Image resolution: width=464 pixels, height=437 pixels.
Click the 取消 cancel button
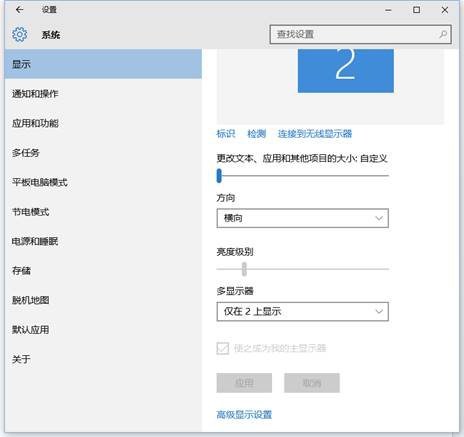tap(312, 383)
